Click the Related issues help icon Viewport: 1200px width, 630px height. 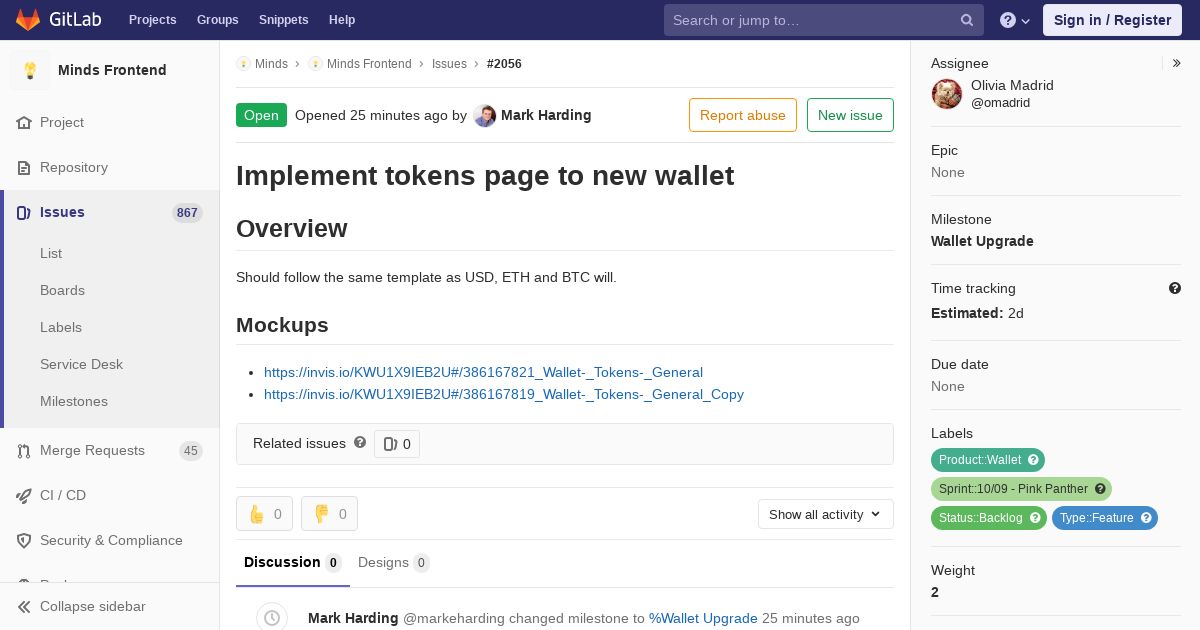360,442
